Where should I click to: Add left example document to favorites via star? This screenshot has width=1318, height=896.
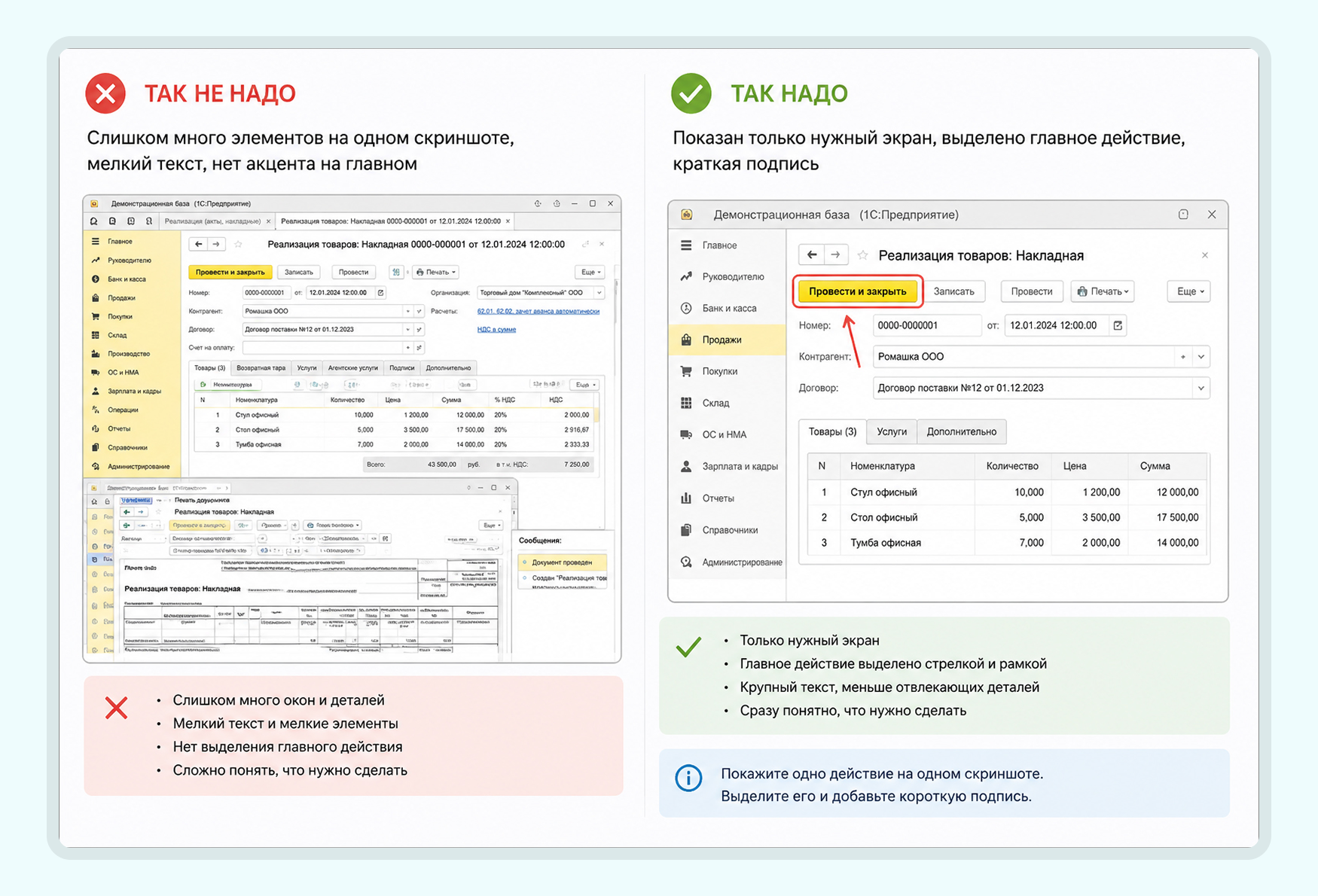click(238, 244)
